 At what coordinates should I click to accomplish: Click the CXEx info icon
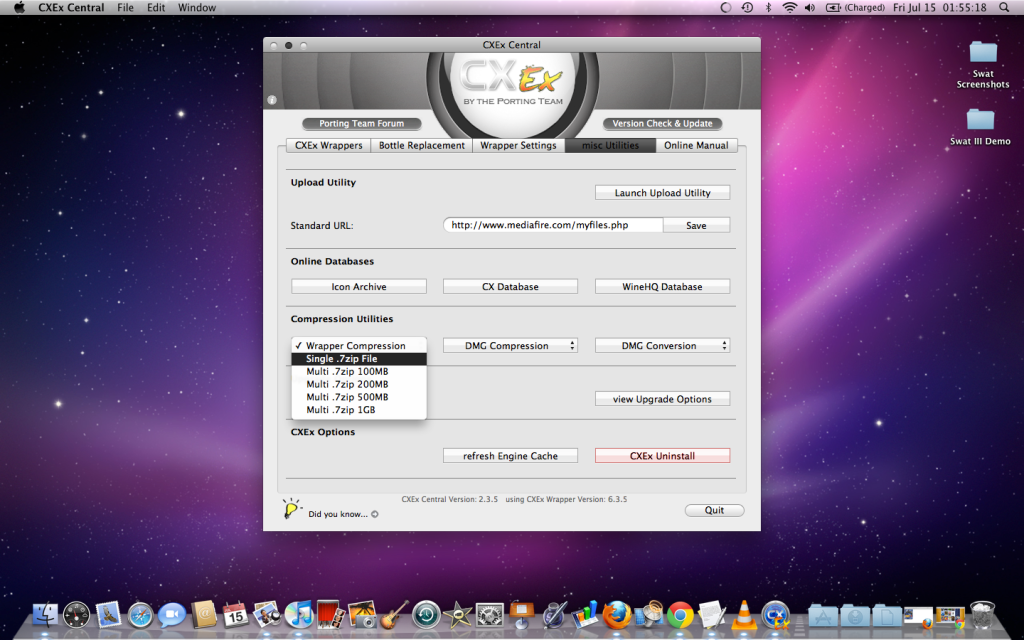click(272, 100)
